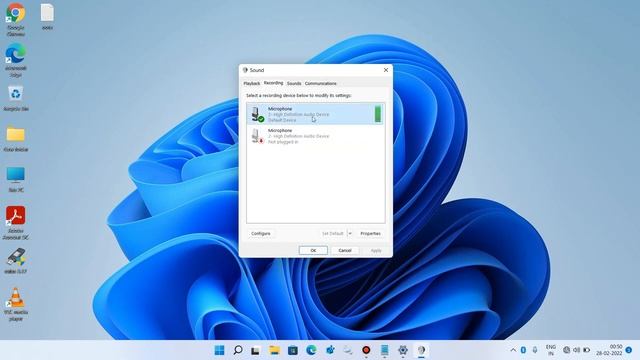Launch Adobe Acrobat desktop shortcut
The height and width of the screenshot is (360, 640).
click(x=16, y=223)
